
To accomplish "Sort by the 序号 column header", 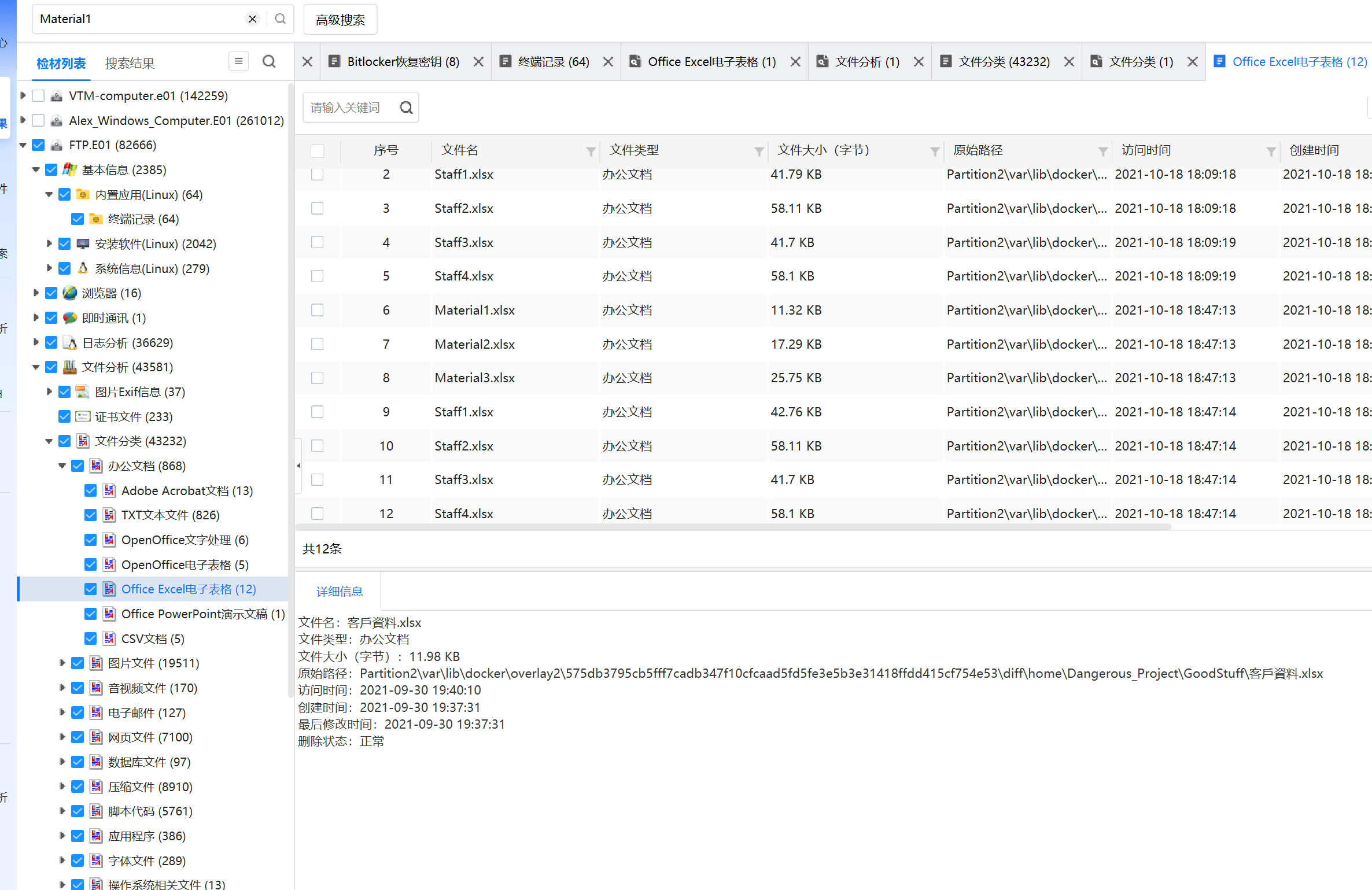I will pyautogui.click(x=386, y=151).
